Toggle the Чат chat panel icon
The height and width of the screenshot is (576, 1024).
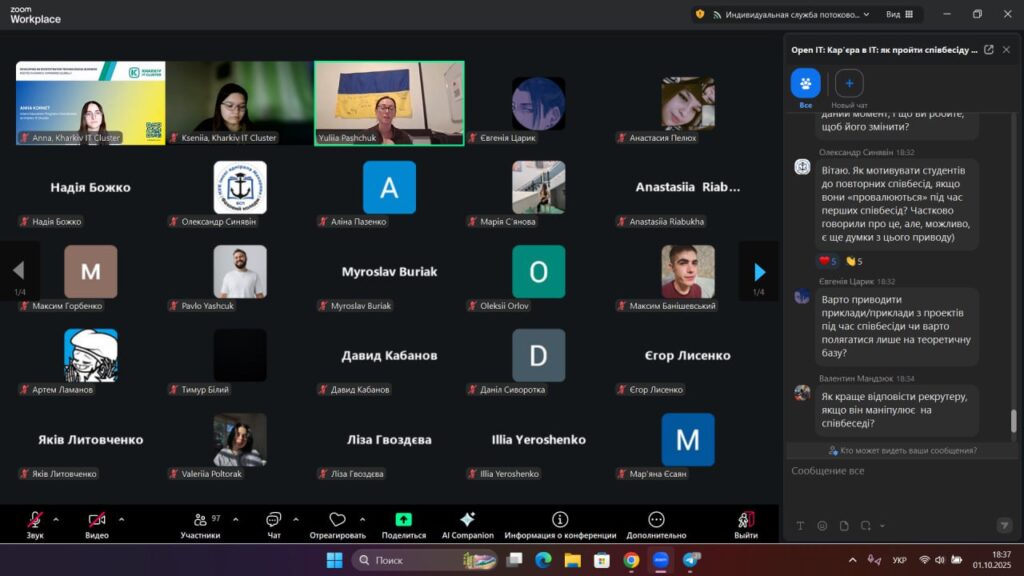click(x=273, y=520)
